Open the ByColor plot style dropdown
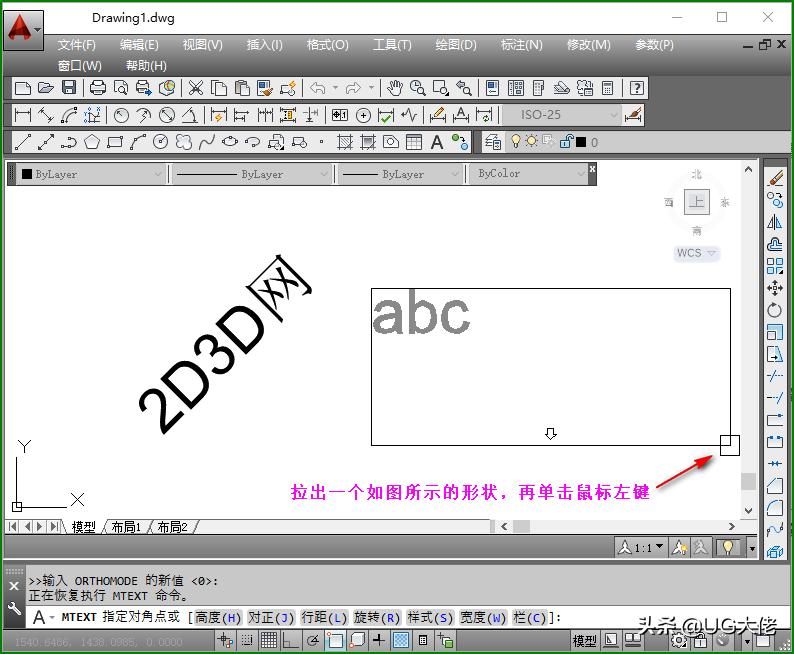Screen dimensions: 794x654 coord(528,174)
